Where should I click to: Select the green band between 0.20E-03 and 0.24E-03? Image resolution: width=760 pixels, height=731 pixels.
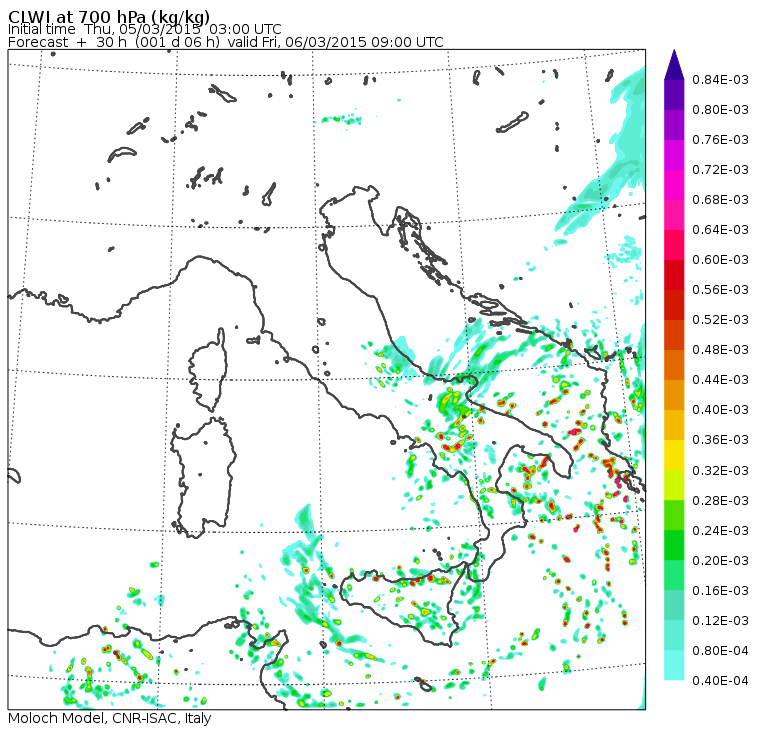point(674,545)
